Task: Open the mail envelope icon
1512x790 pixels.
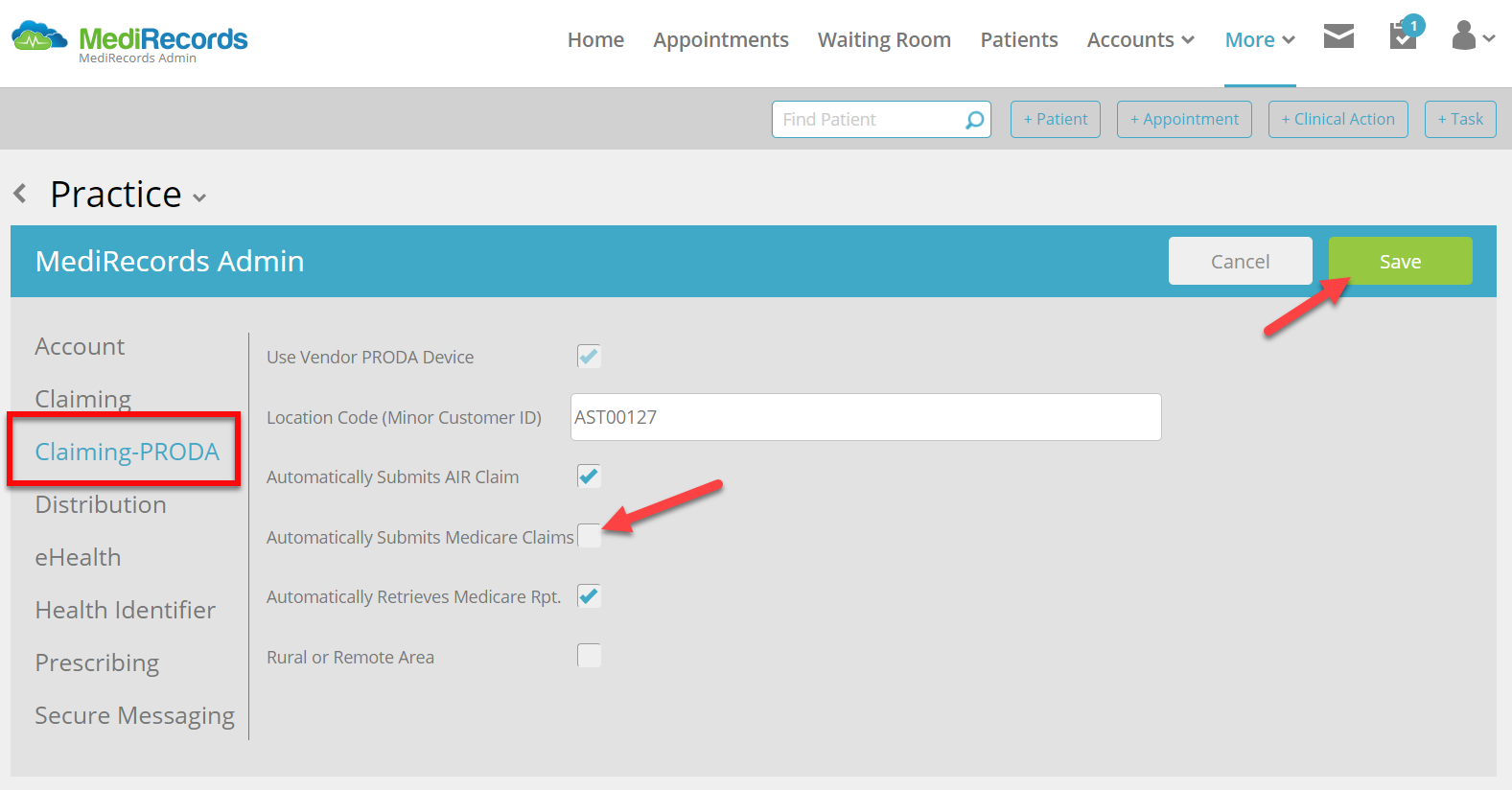Action: coord(1338,36)
